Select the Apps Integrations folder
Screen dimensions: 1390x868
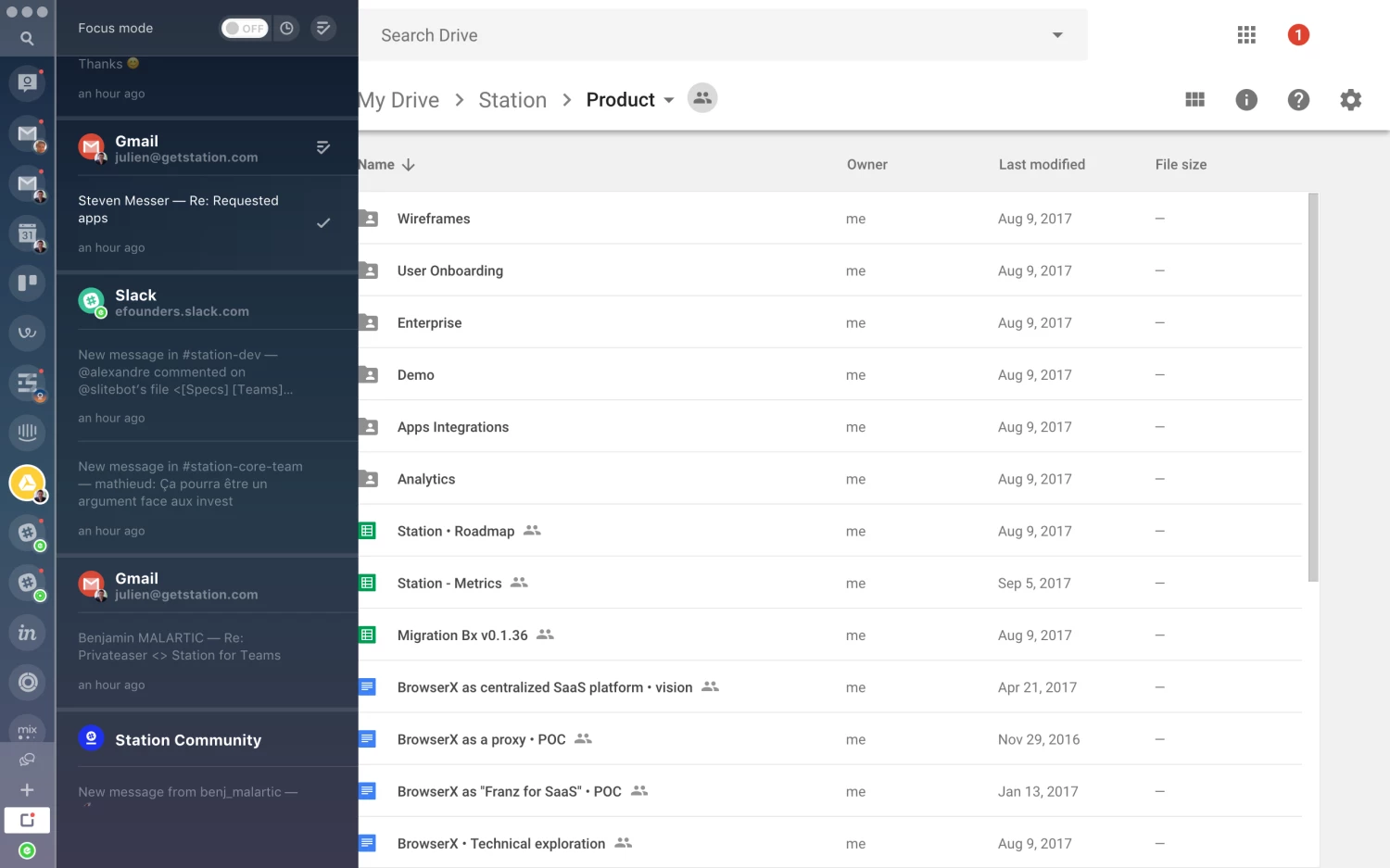click(x=830, y=427)
